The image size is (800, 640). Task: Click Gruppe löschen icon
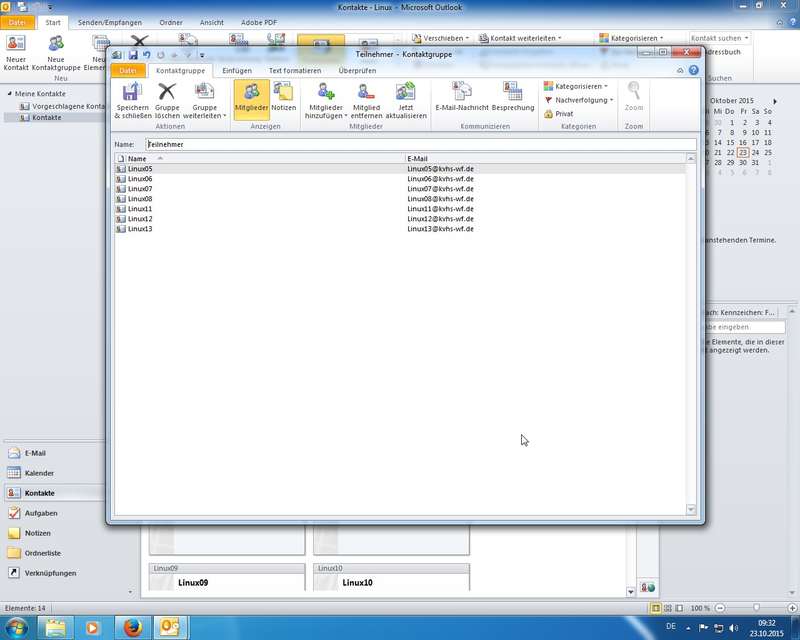[x=167, y=100]
